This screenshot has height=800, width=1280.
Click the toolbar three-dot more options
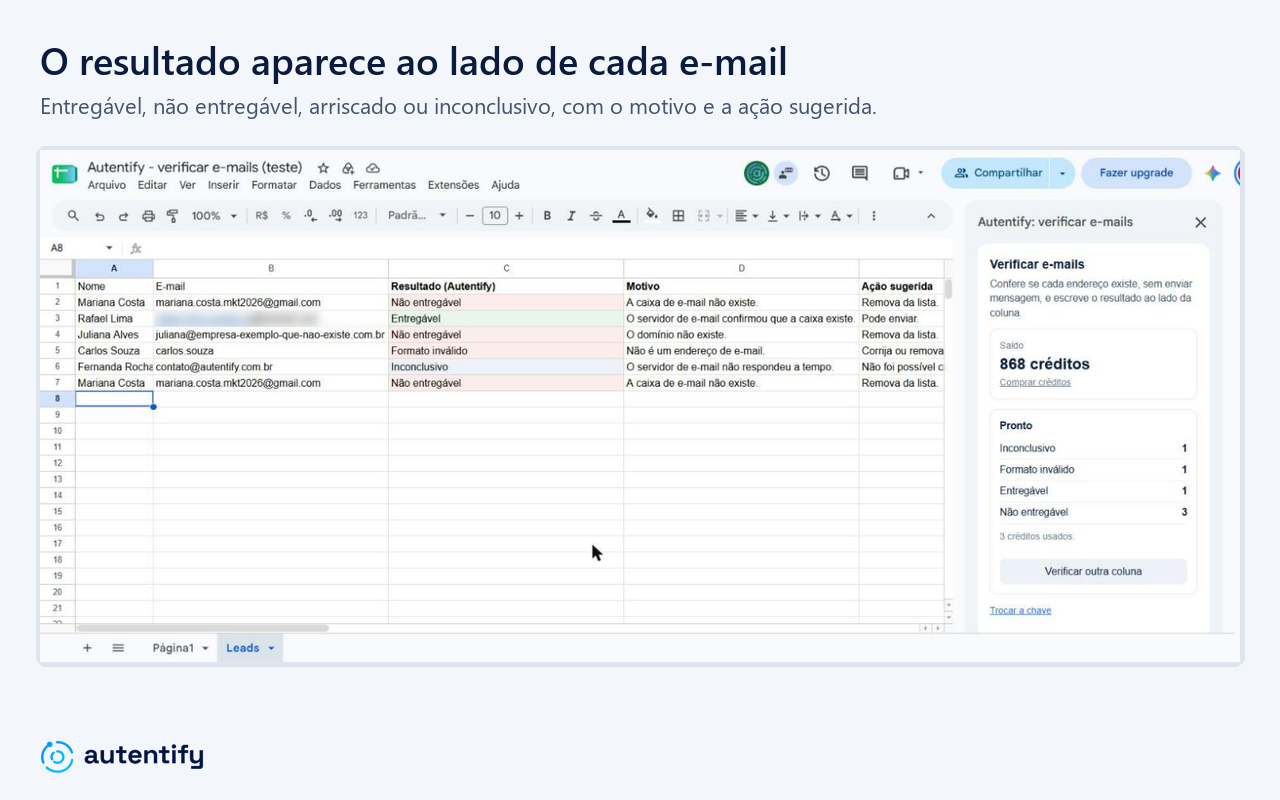874,215
